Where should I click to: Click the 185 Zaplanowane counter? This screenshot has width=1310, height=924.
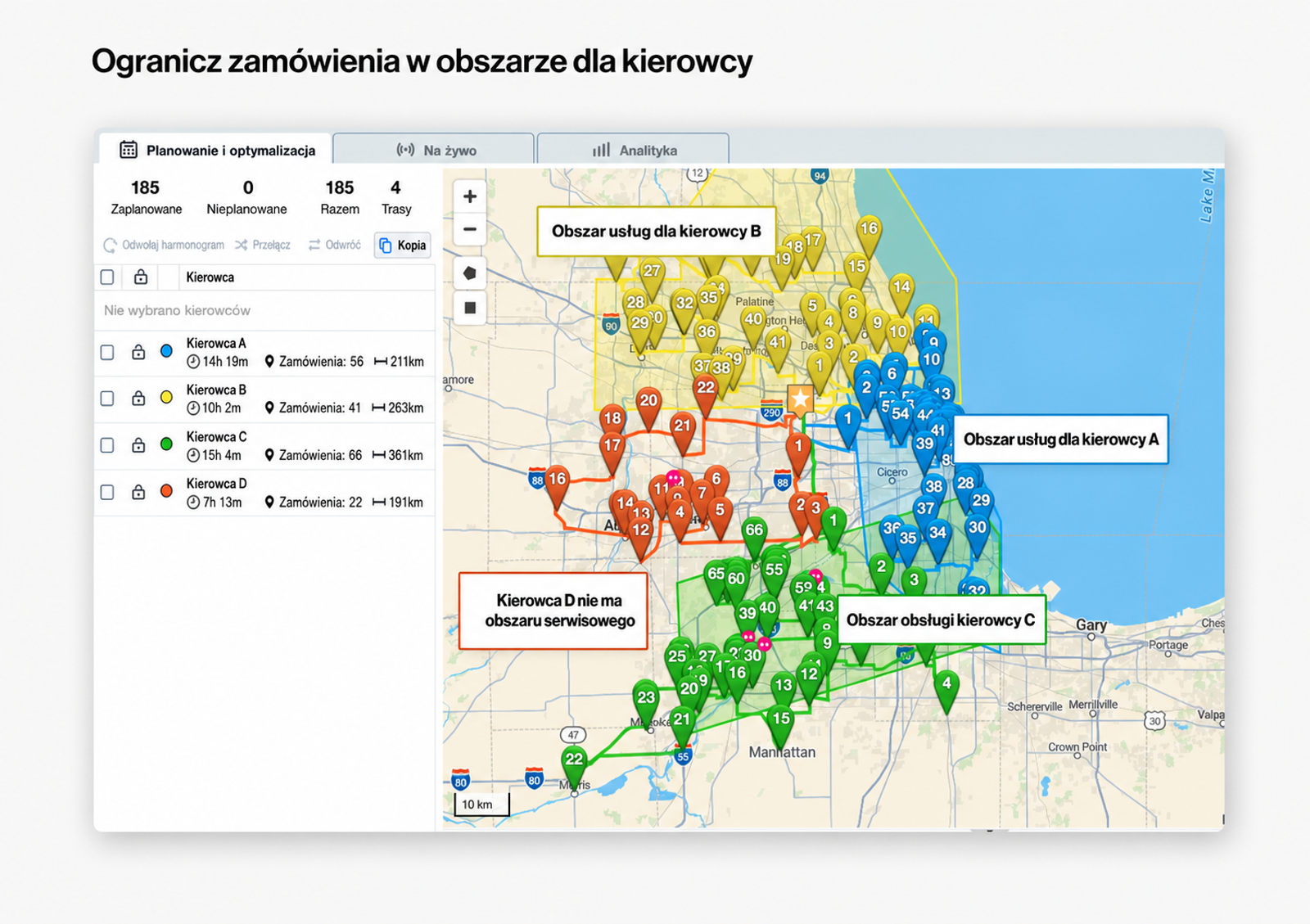click(x=146, y=198)
